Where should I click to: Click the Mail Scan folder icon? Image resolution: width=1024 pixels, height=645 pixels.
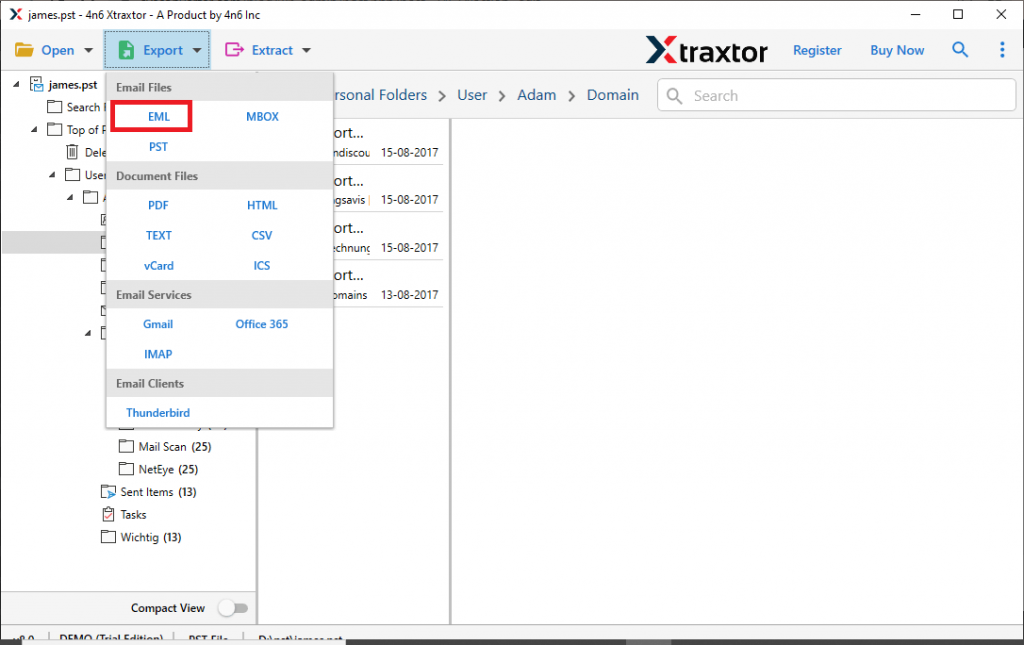pyautogui.click(x=126, y=447)
